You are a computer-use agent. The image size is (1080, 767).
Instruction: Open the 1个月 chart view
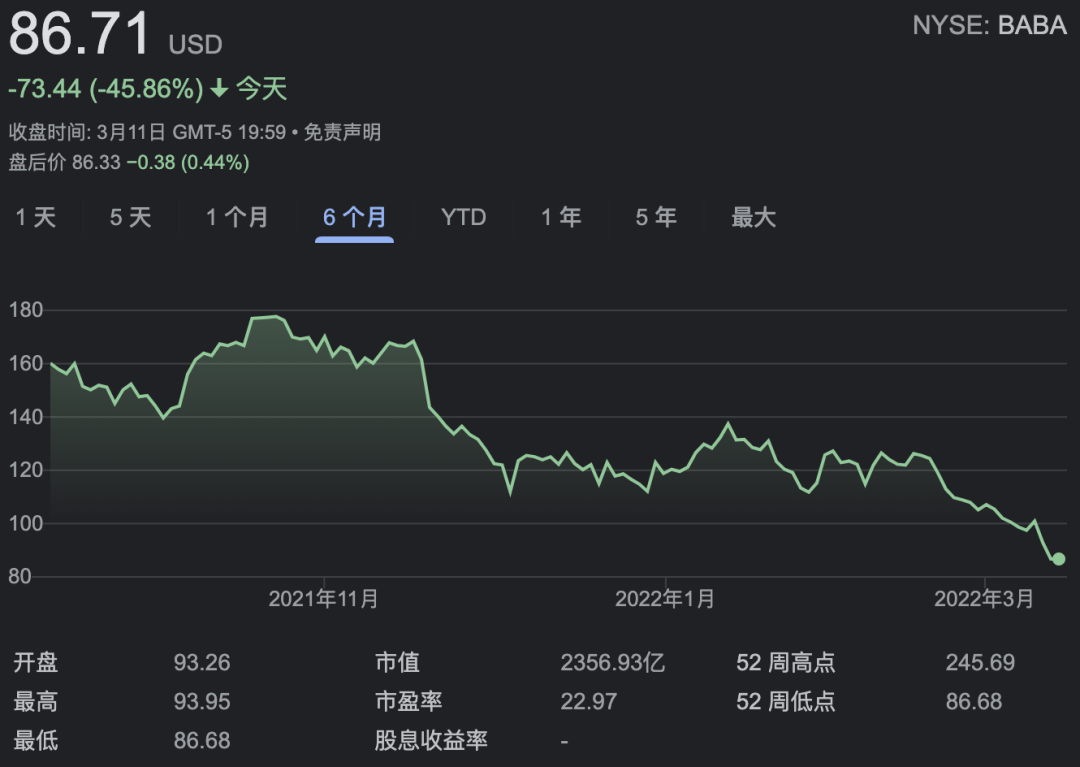click(237, 217)
